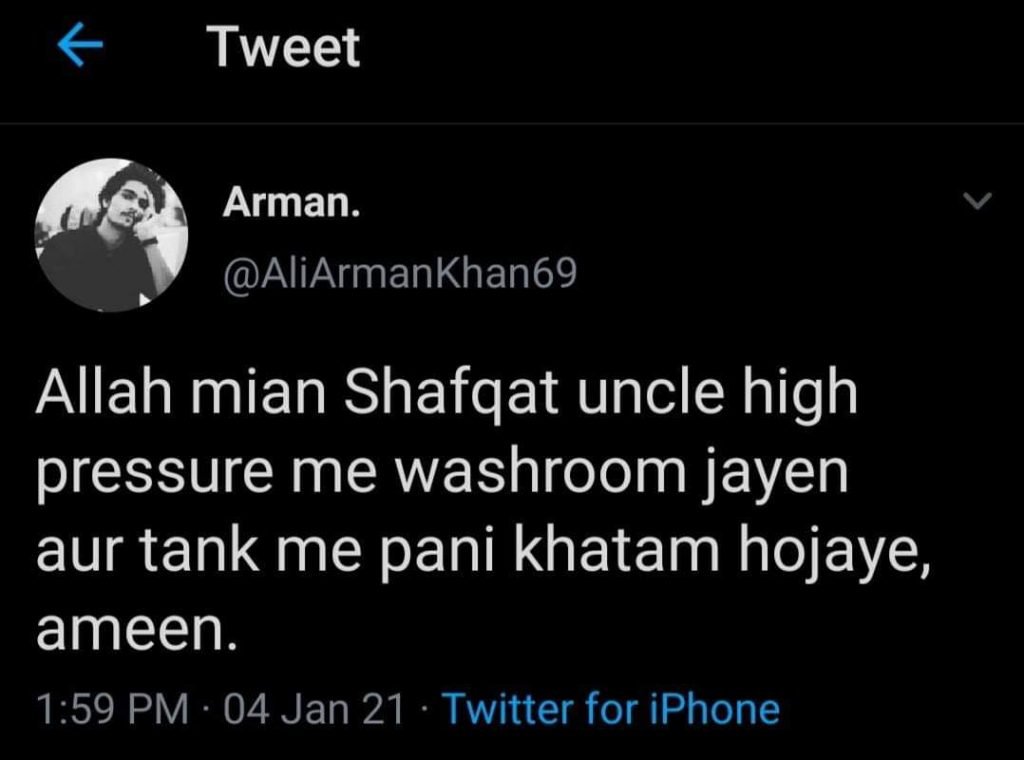
Task: Open the Twitter for iPhone link
Action: pos(611,708)
